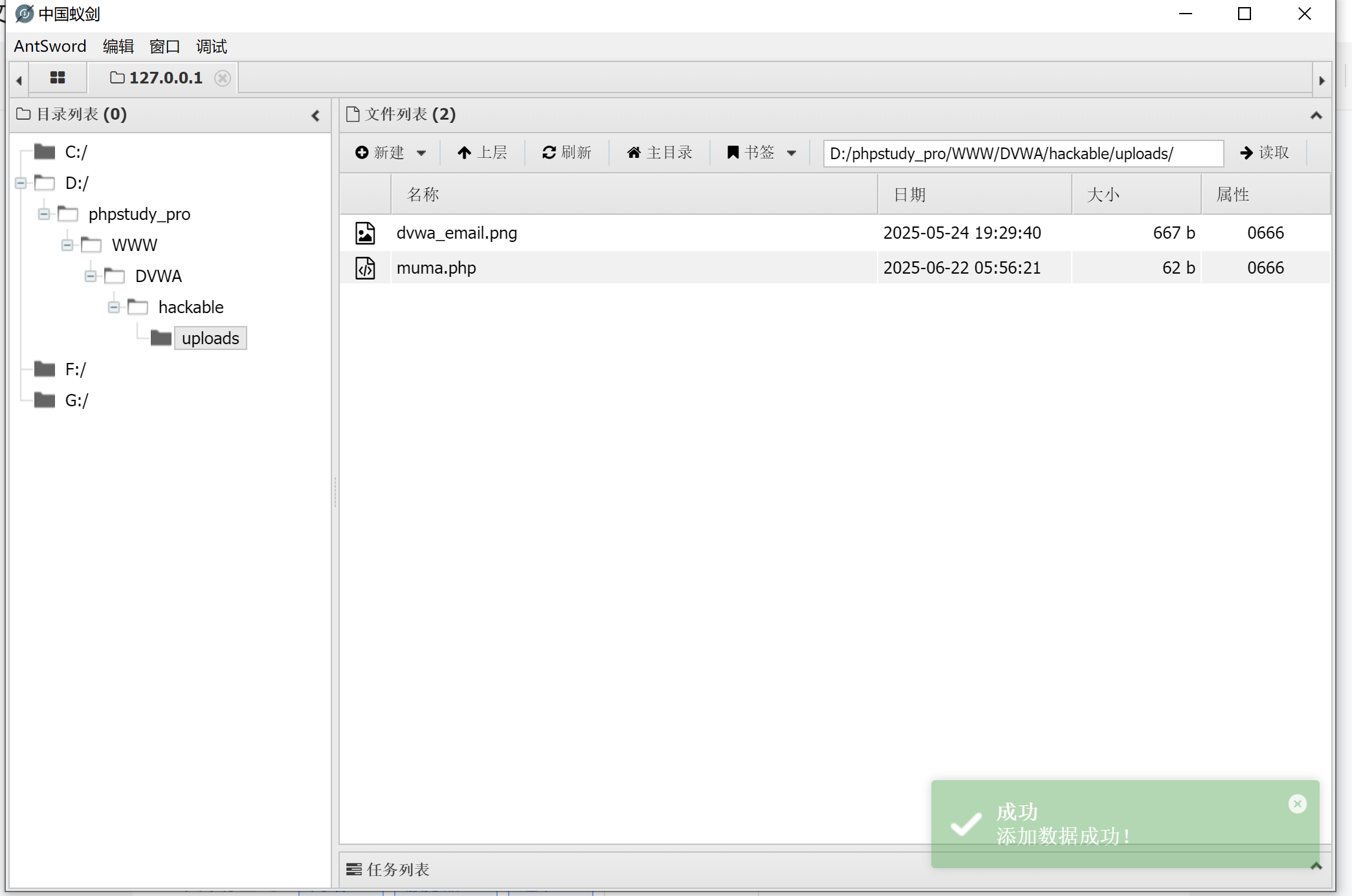The width and height of the screenshot is (1352, 896).
Task: Dismiss the 成功 success notification
Action: (x=1297, y=803)
